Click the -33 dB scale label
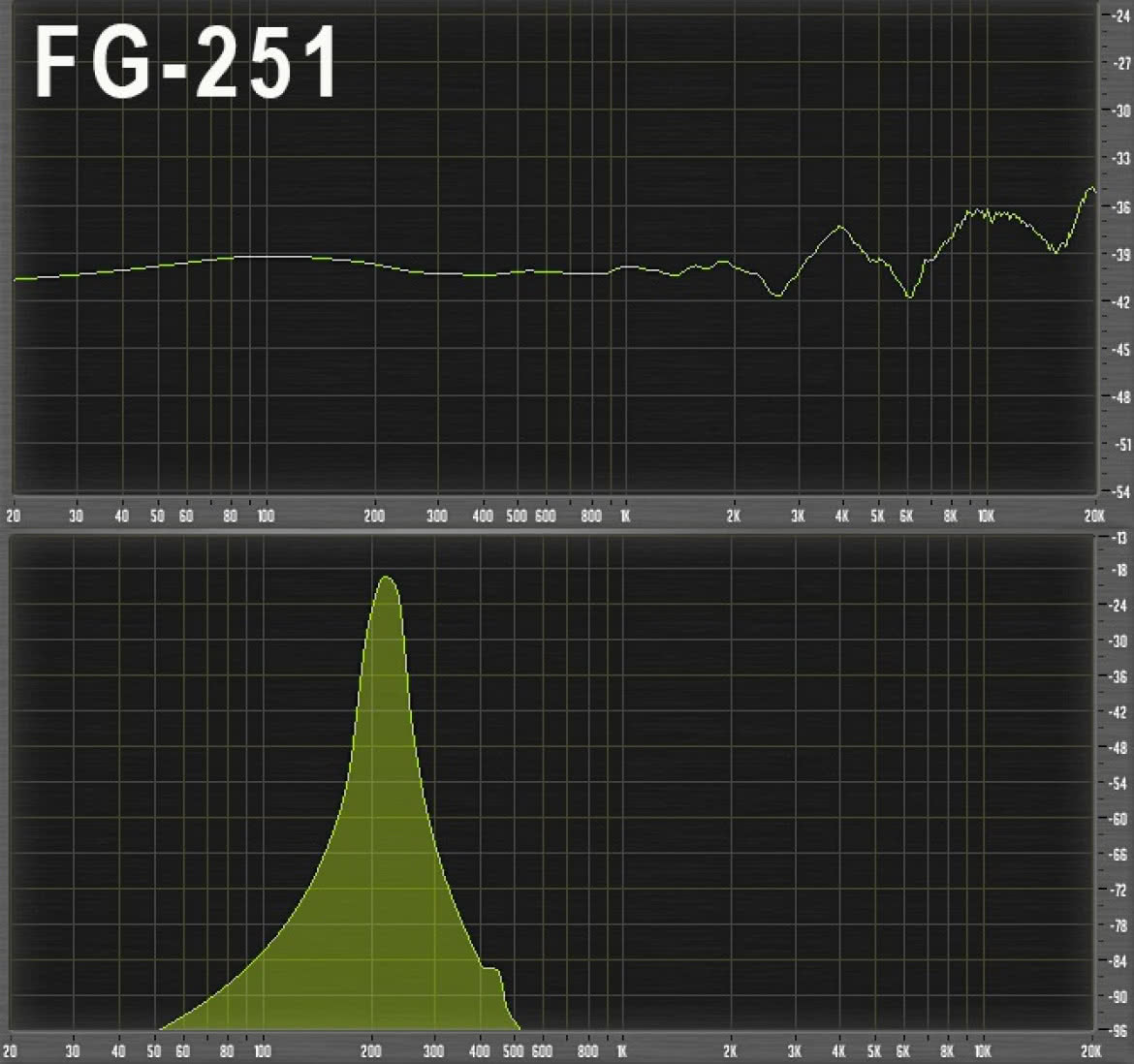1134x1064 pixels. coord(1121,158)
